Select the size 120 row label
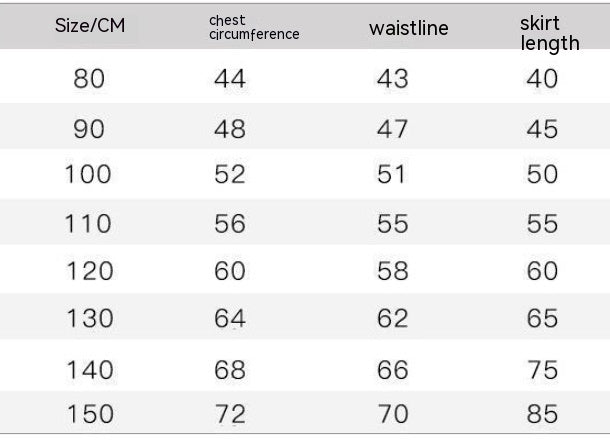The height and width of the screenshot is (442, 610). point(88,271)
